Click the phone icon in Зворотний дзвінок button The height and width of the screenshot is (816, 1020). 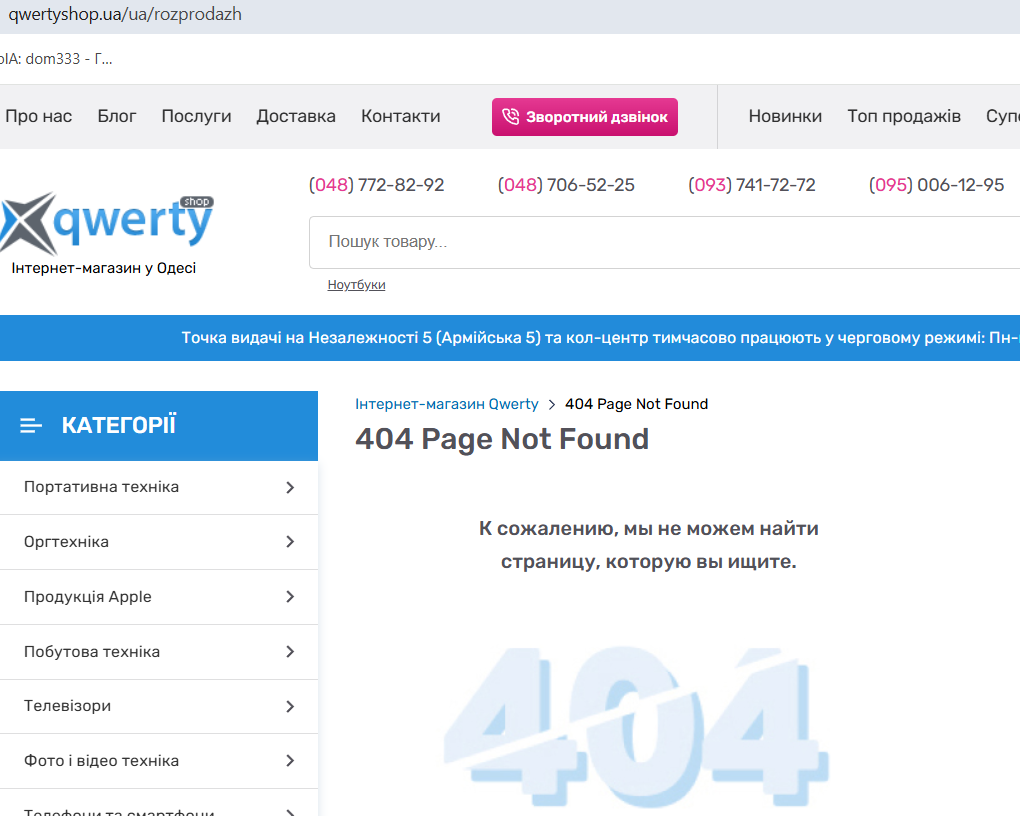(511, 117)
